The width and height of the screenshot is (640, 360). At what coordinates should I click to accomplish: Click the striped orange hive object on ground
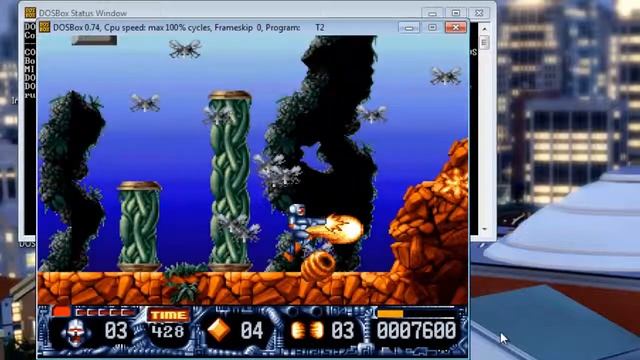click(x=318, y=265)
